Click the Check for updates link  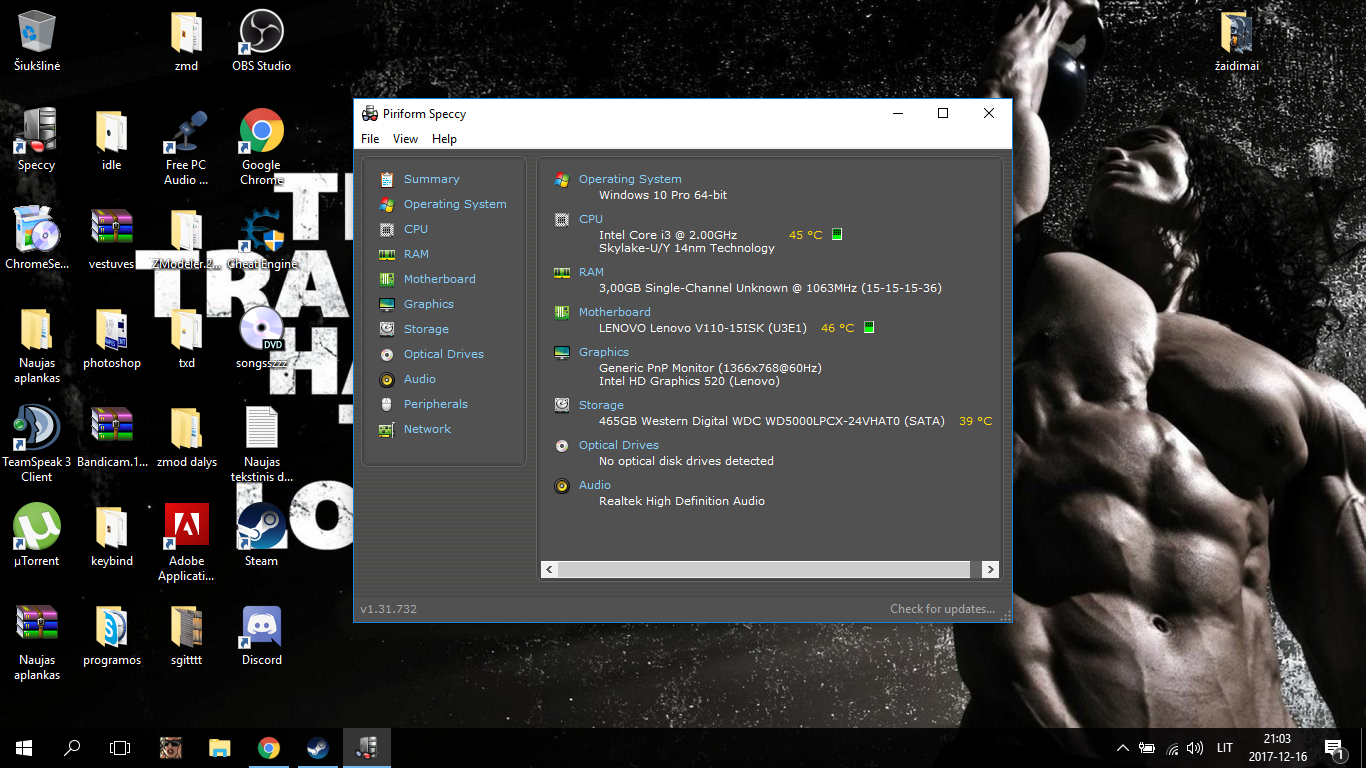click(942, 609)
